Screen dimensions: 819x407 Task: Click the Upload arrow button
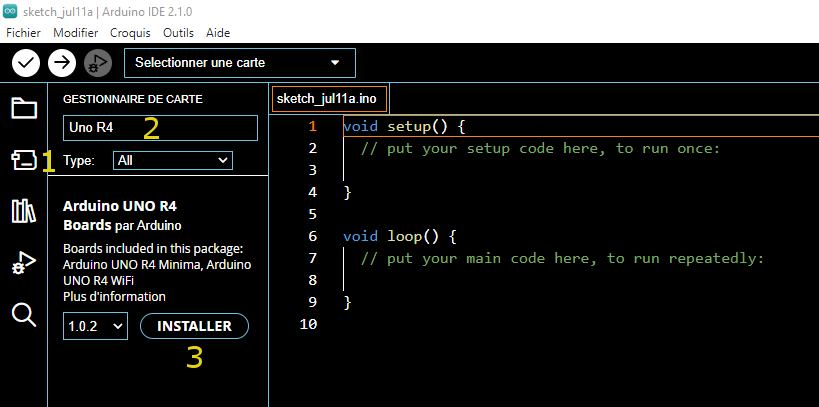(62, 63)
